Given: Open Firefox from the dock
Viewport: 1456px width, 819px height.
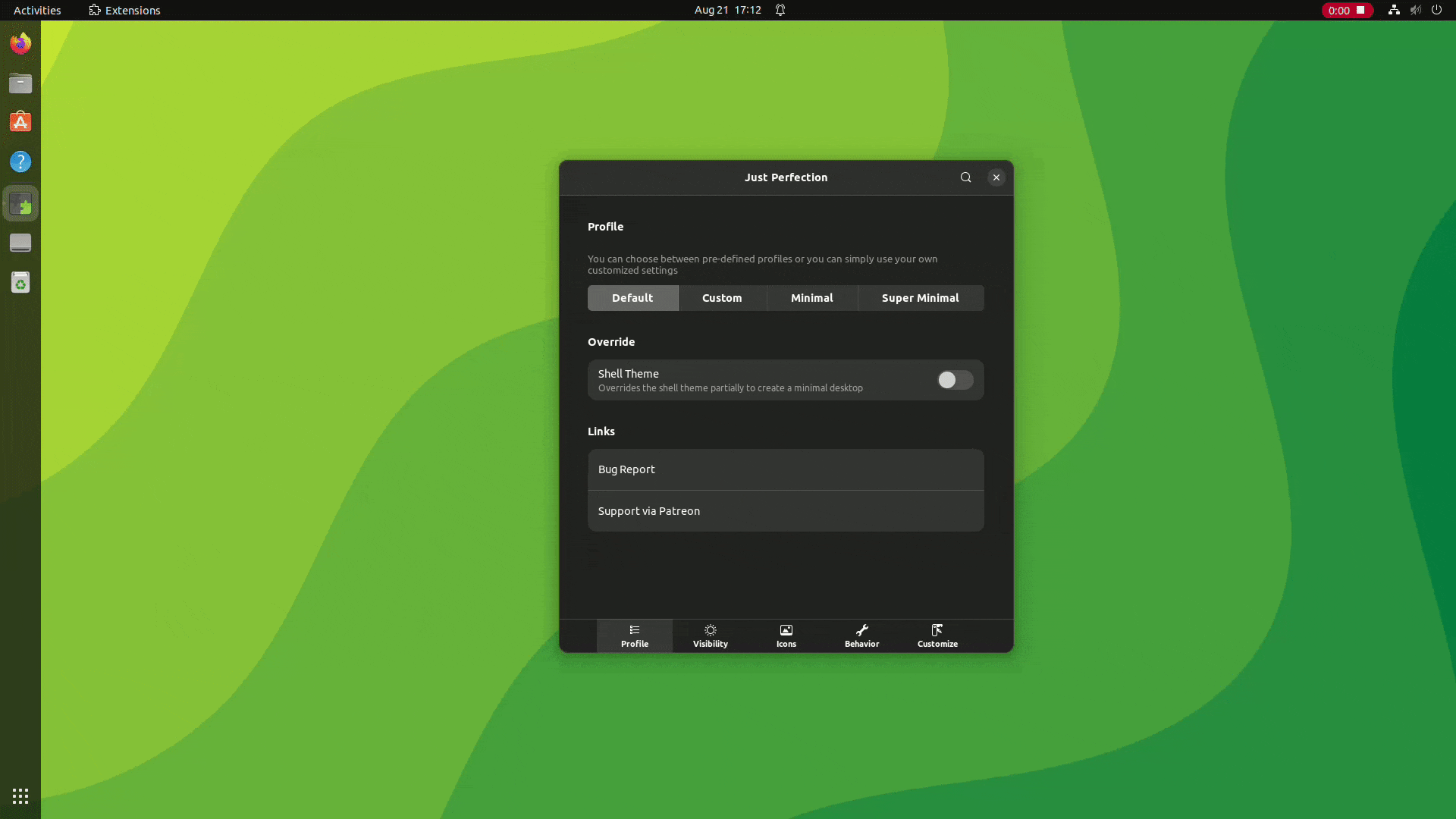Looking at the screenshot, I should 20,44.
